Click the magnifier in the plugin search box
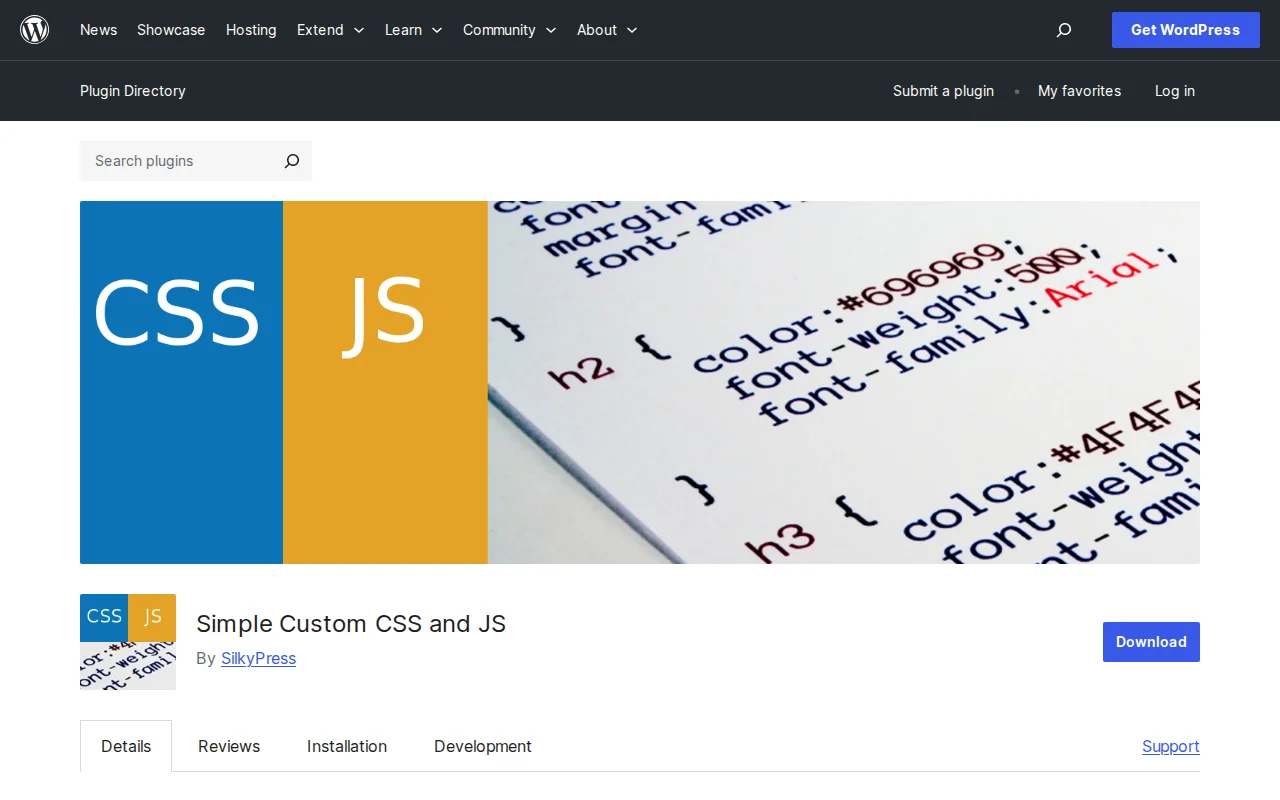This screenshot has width=1280, height=800. (x=291, y=161)
